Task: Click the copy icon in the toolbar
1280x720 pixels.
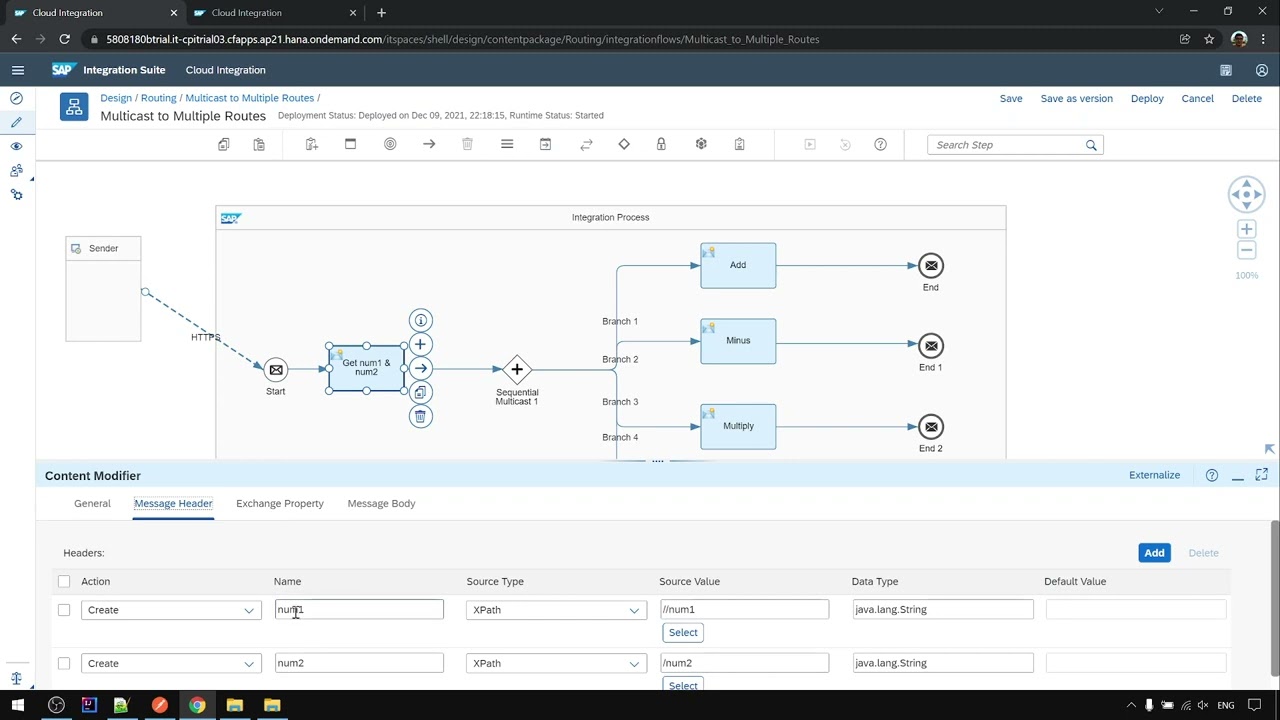Action: click(224, 145)
